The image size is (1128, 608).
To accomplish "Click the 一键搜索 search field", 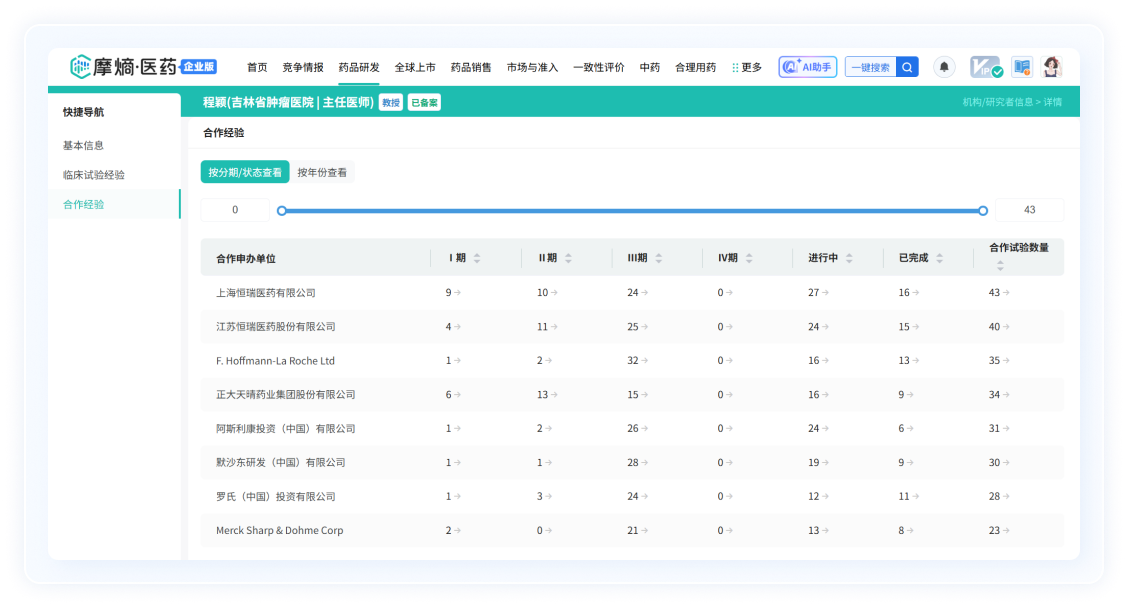I will click(x=870, y=67).
